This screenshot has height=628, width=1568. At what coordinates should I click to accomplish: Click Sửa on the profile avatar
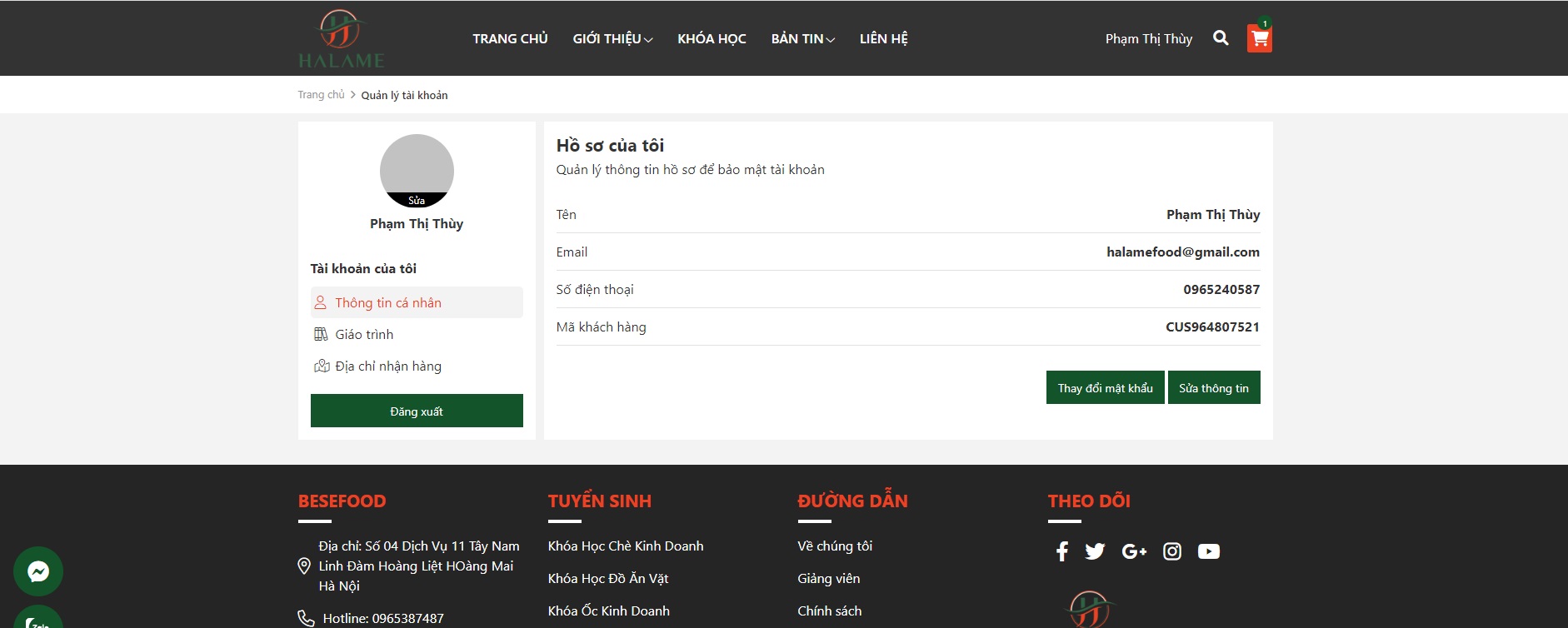(417, 201)
